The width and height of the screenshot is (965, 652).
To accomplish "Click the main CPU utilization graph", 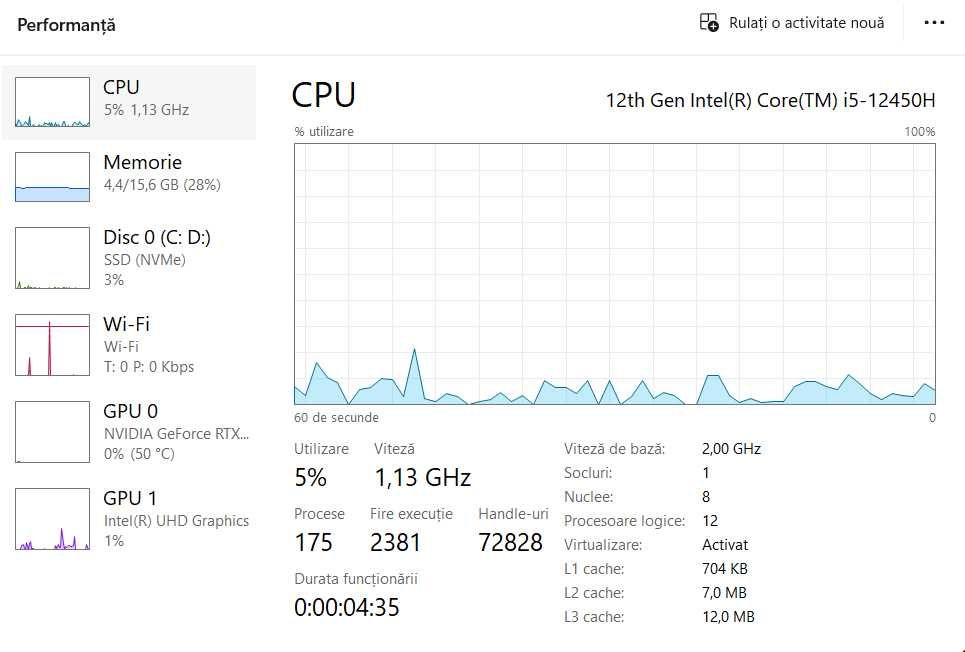I will [x=614, y=273].
